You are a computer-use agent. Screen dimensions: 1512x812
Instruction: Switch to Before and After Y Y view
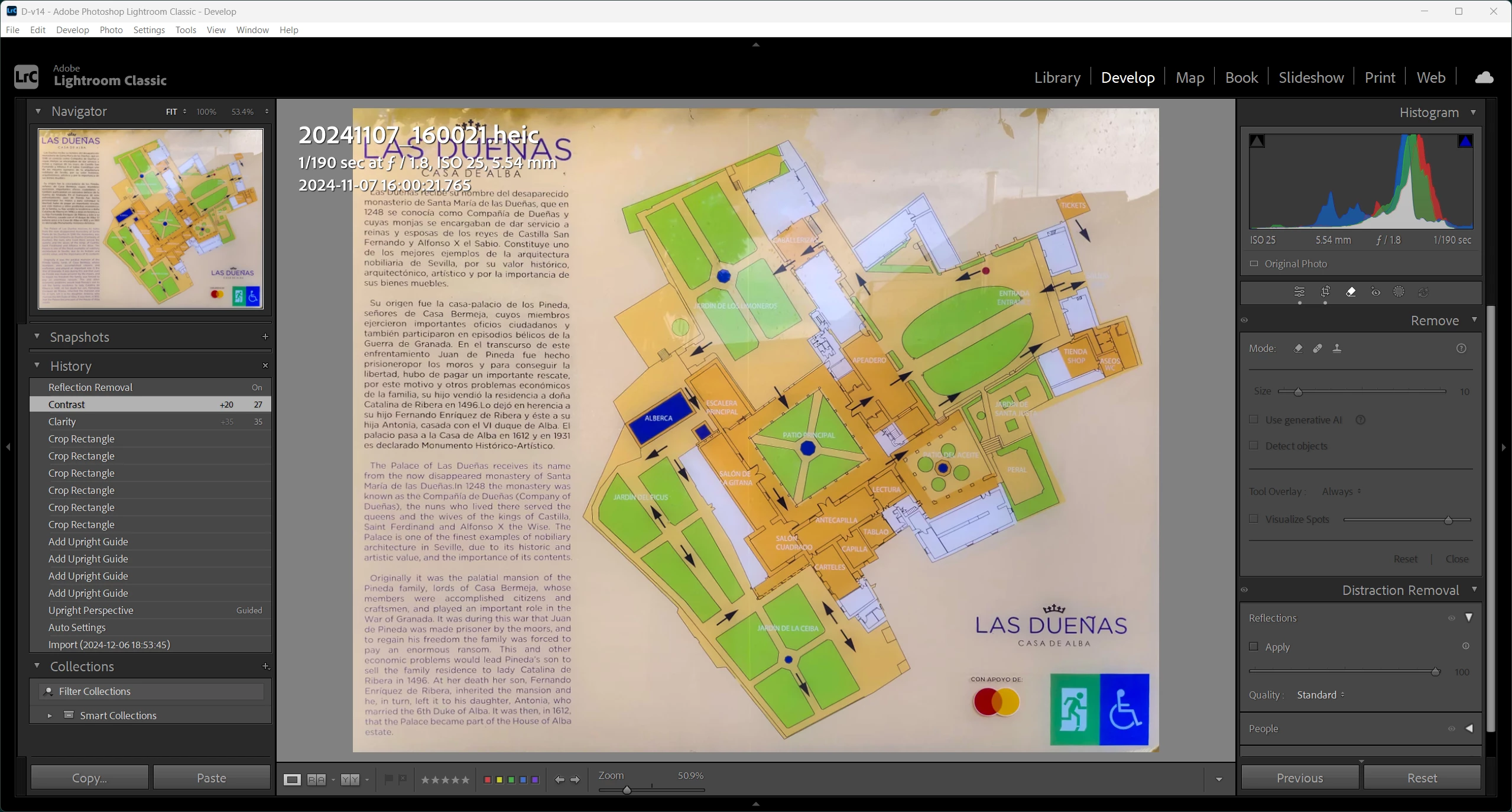click(x=350, y=779)
